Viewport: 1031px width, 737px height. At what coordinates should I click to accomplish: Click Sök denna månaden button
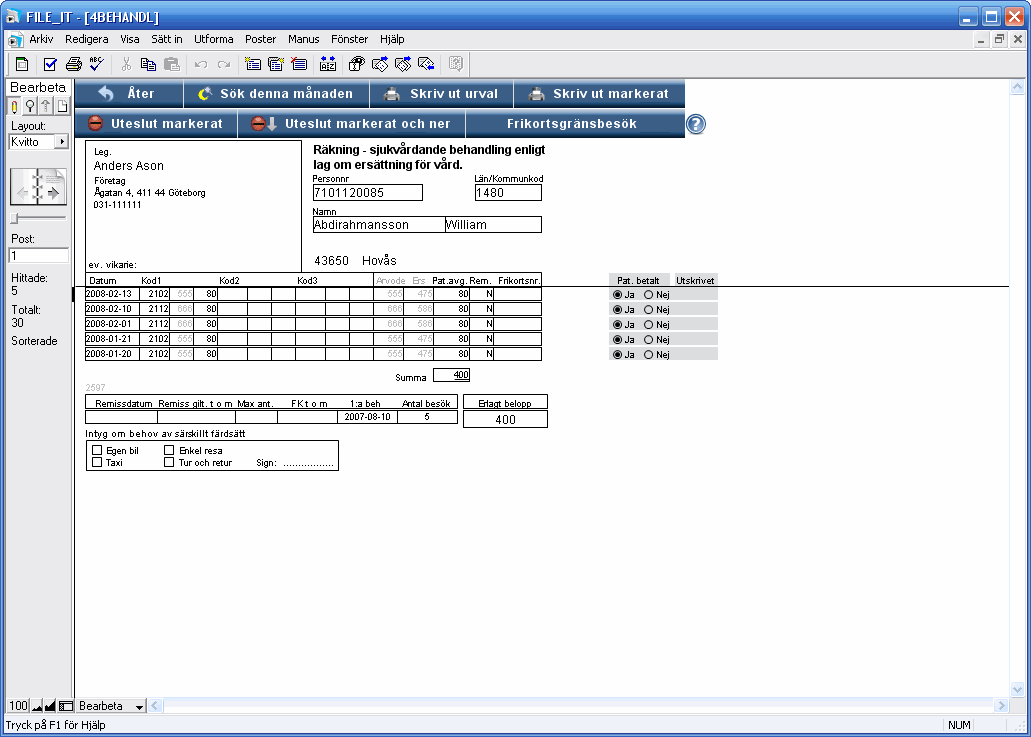(x=276, y=94)
